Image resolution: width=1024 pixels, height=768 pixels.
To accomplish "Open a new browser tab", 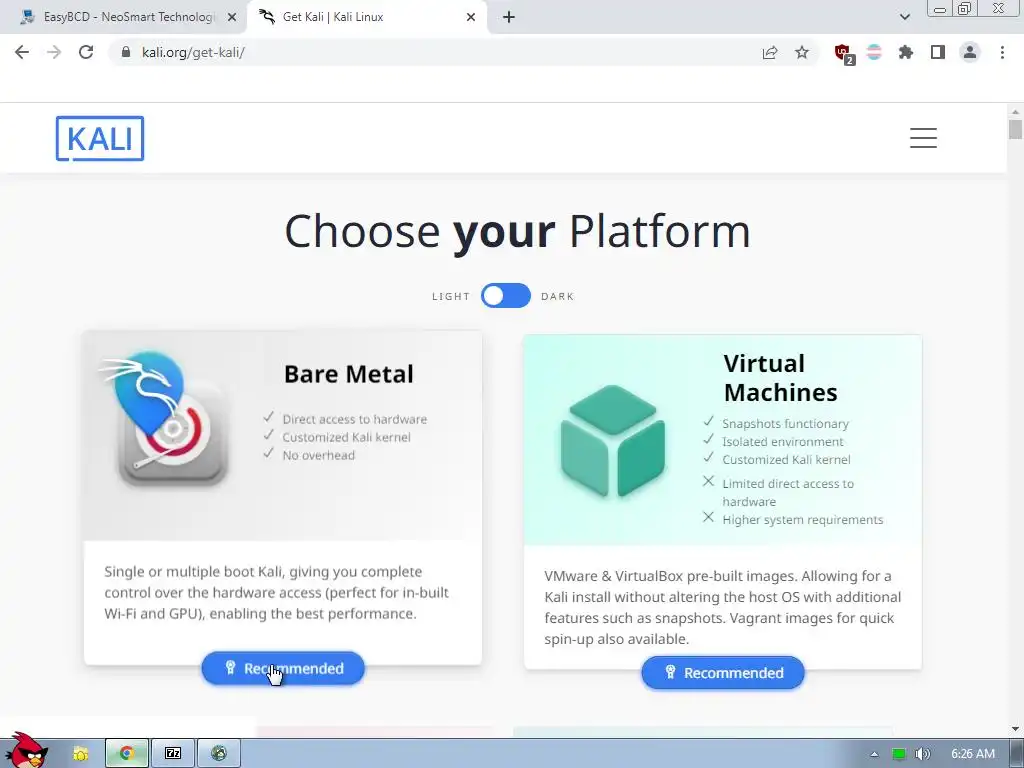I will tap(509, 18).
